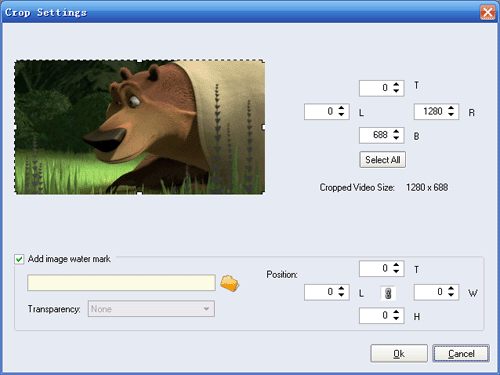Increase watermark Width value
The image size is (500, 375).
451,289
